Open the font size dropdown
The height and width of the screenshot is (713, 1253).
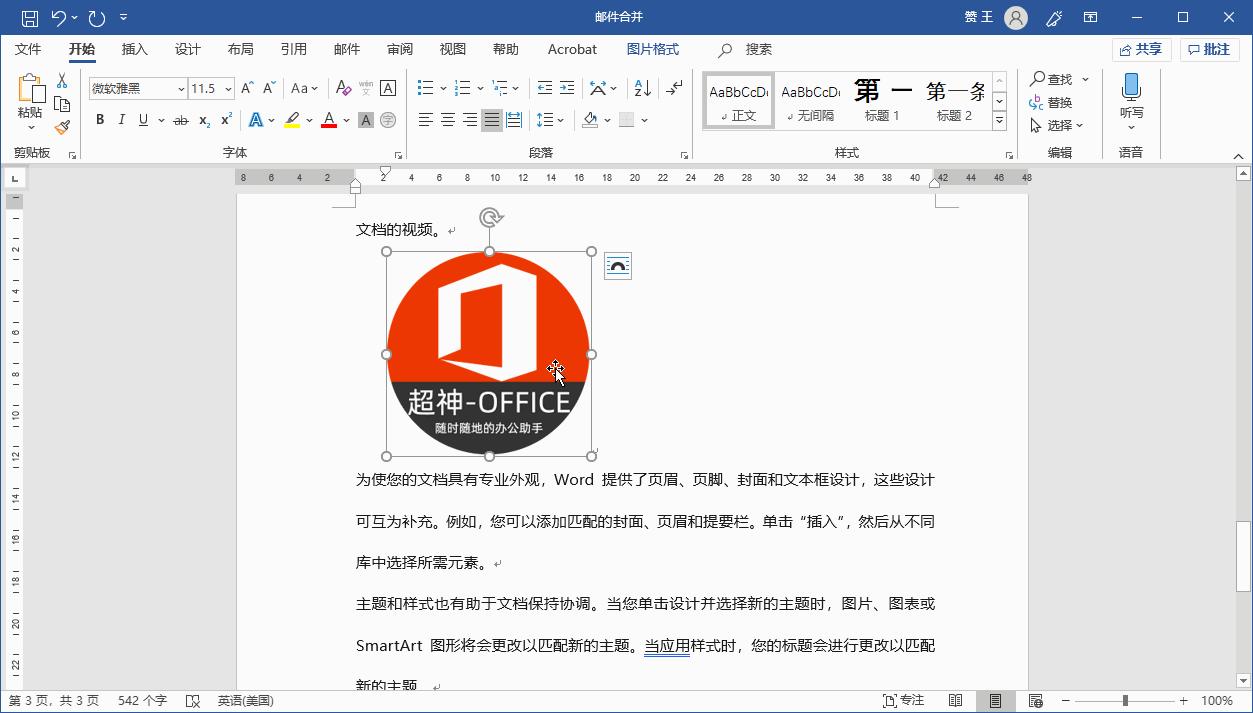pos(227,88)
